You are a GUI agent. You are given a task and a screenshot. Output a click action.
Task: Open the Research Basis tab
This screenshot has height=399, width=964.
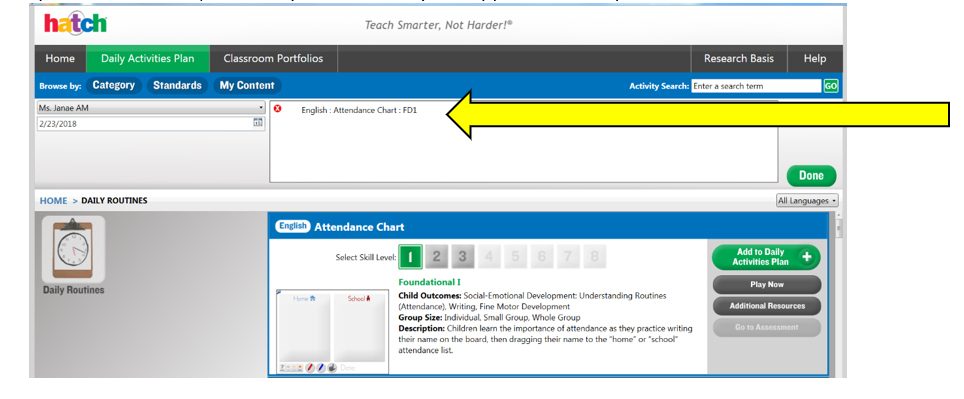click(739, 59)
